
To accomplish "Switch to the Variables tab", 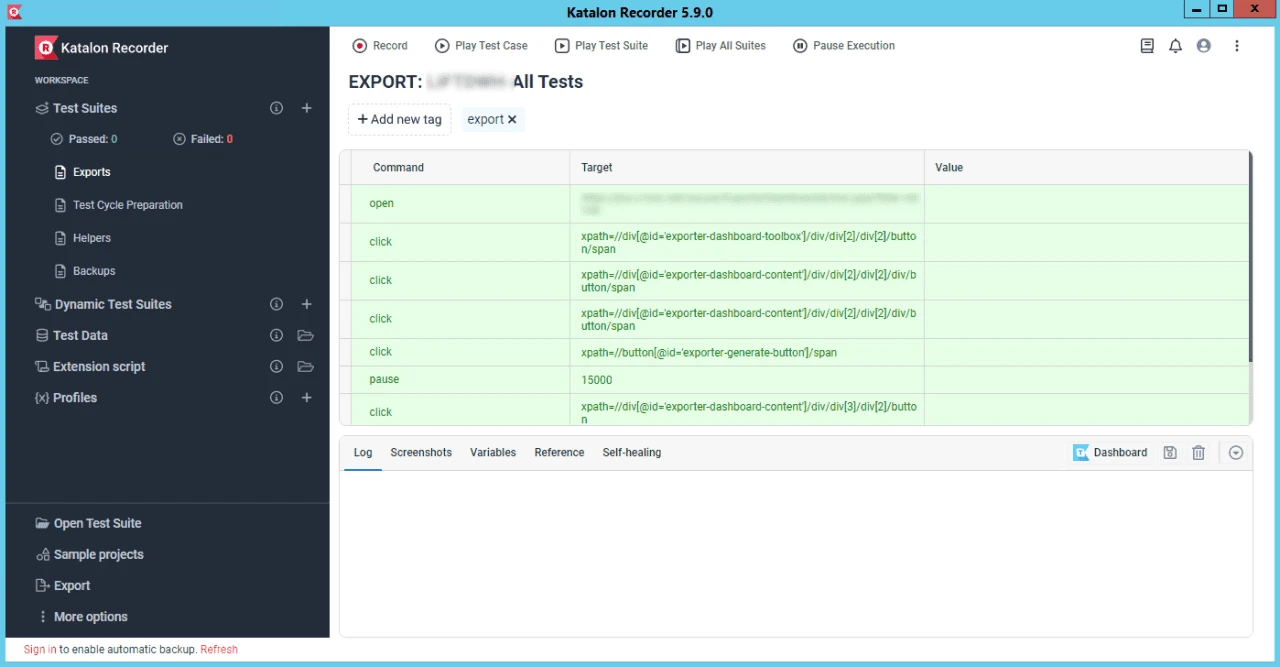I will coord(493,453).
